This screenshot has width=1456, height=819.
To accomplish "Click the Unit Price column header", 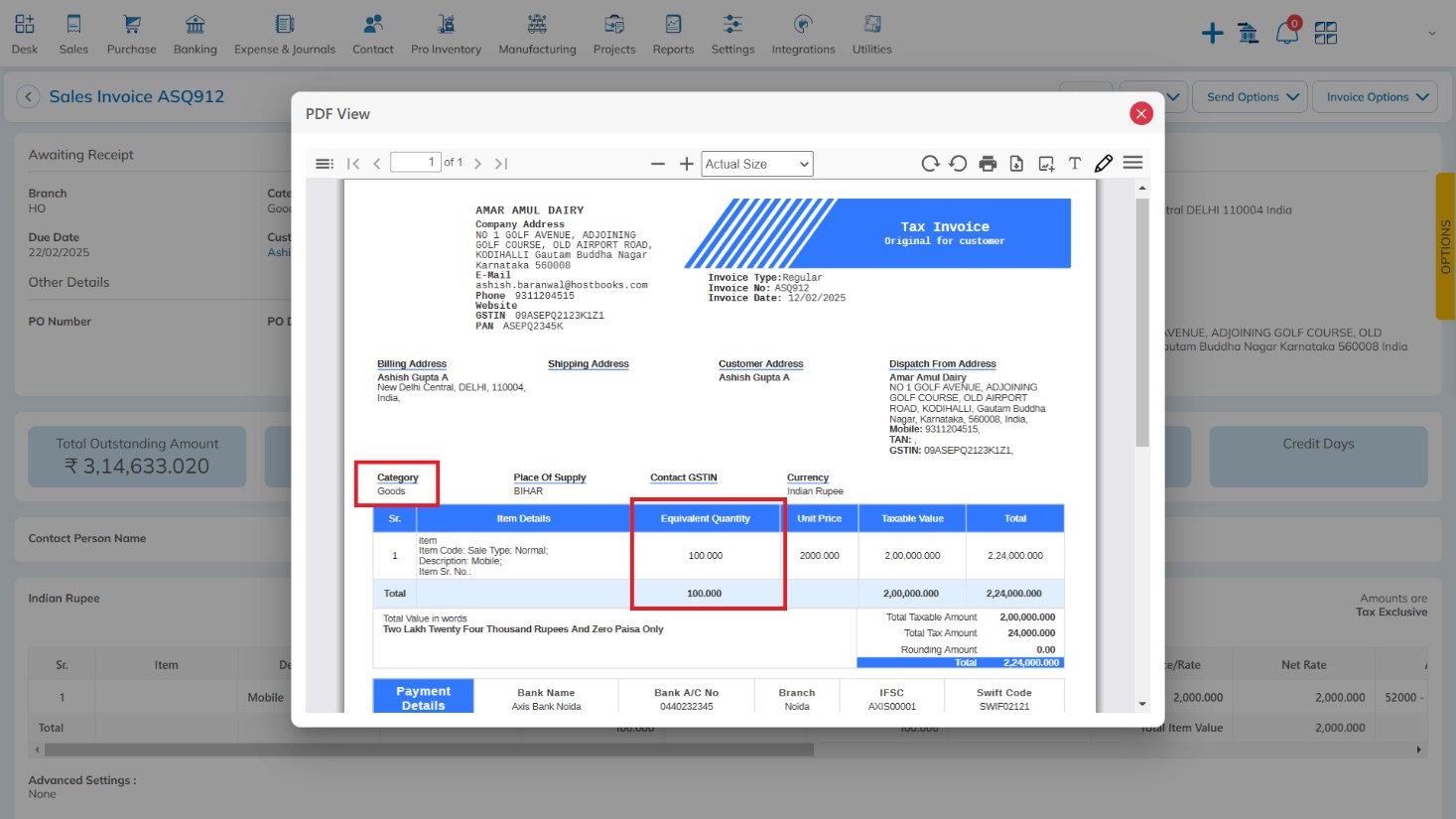I will coord(820,518).
